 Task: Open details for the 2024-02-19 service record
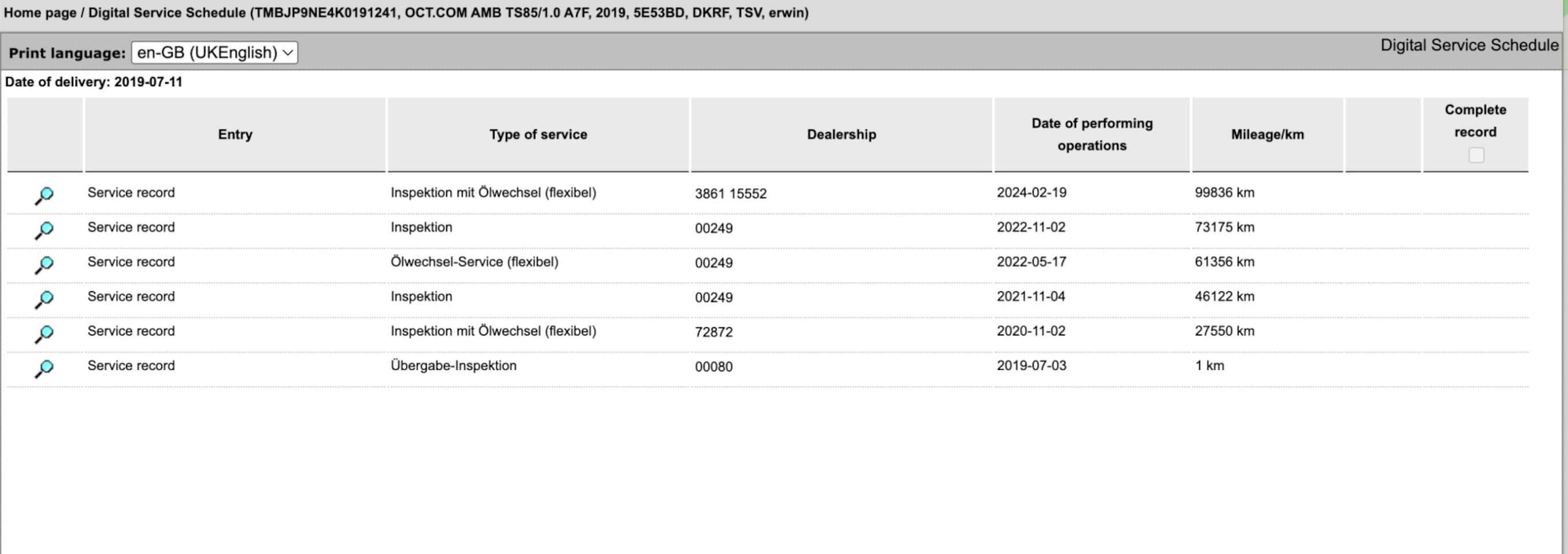[44, 195]
